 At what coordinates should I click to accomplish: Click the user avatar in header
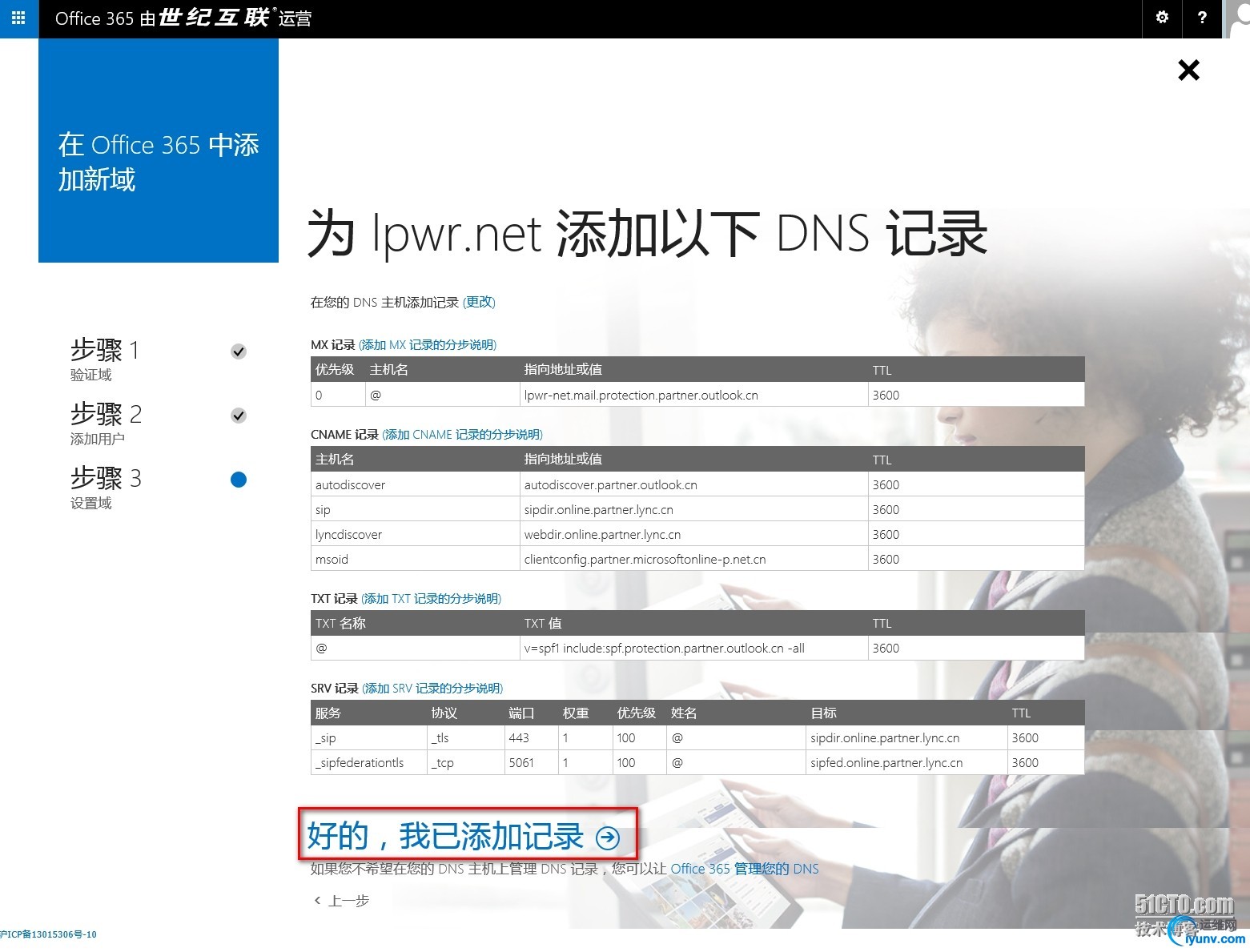tap(1238, 18)
